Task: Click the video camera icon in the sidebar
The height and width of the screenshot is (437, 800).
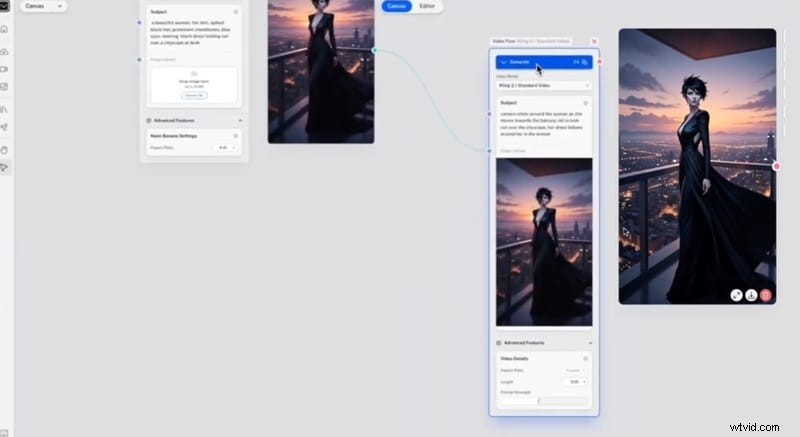Action: tap(5, 69)
